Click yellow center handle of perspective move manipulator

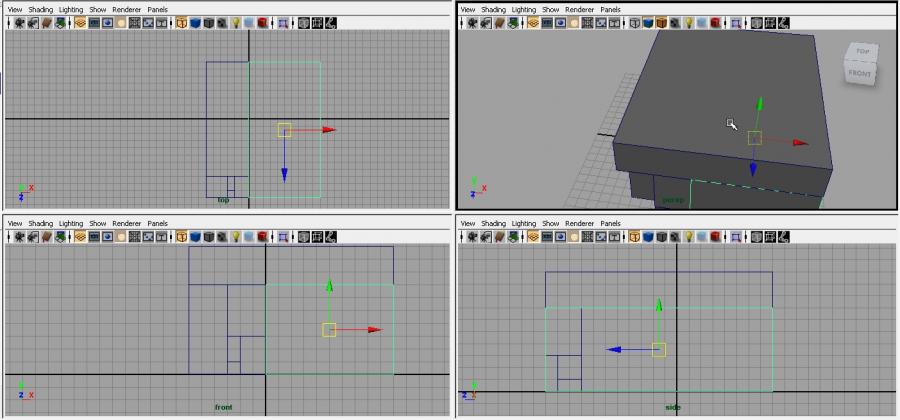(x=754, y=138)
